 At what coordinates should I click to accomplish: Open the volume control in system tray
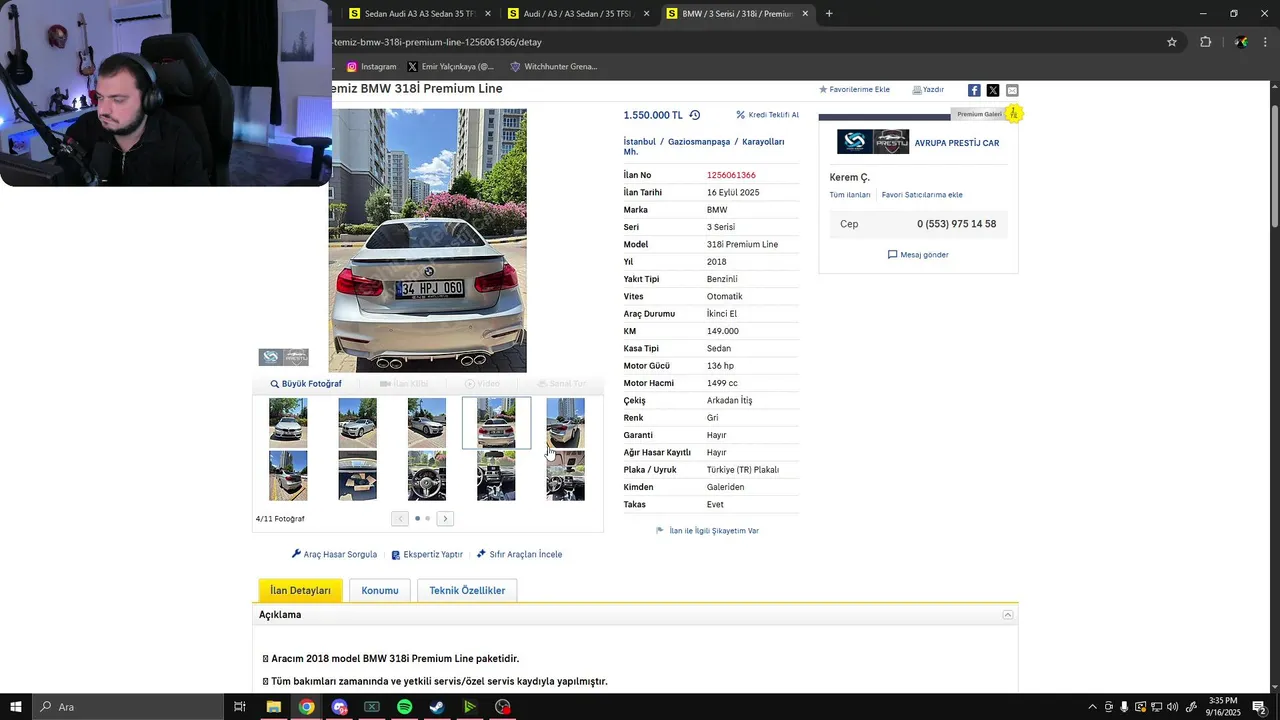[x=1172, y=707]
